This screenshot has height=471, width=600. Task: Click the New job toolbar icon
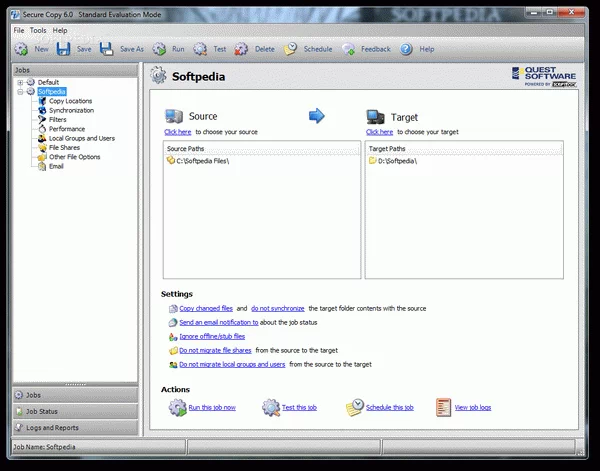click(21, 49)
